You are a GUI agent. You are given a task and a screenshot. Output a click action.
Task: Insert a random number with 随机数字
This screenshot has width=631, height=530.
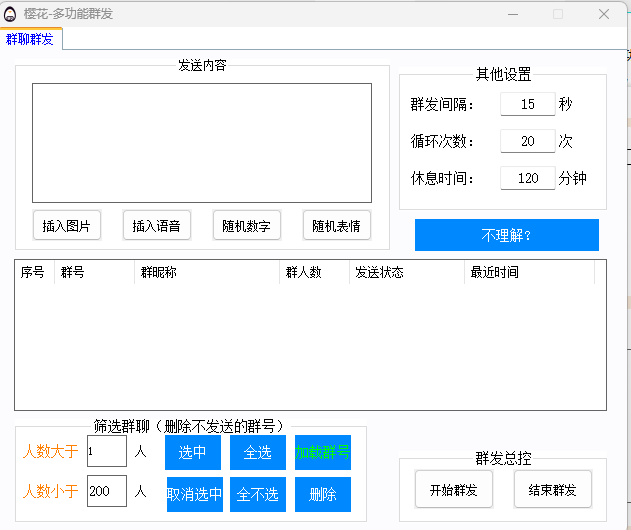(247, 226)
